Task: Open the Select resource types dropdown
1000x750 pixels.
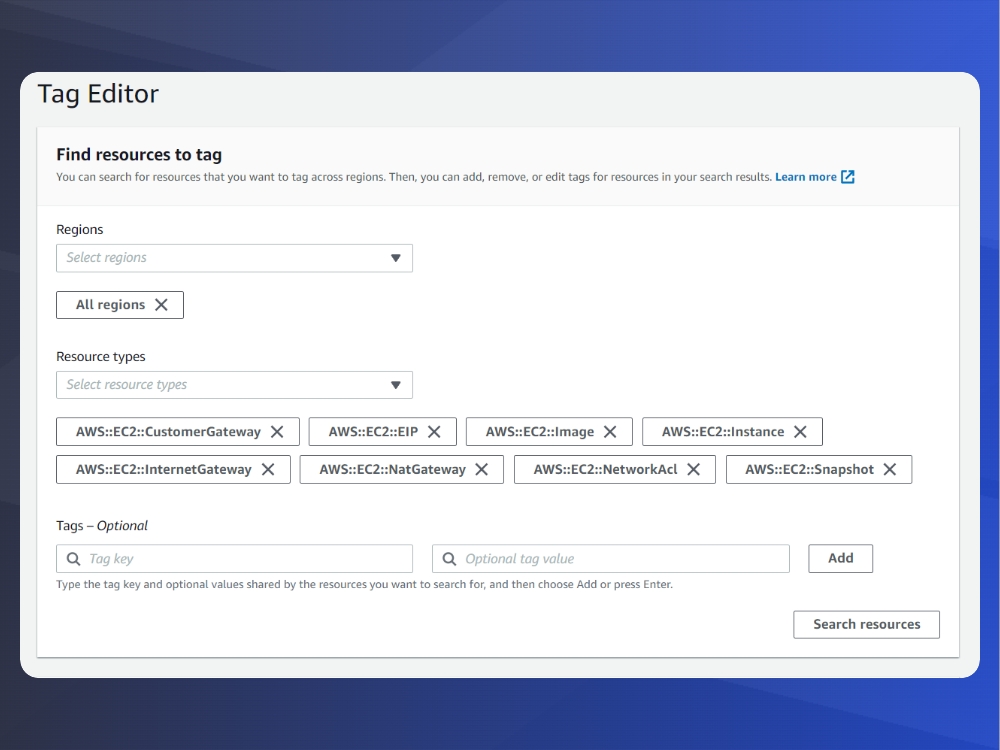Action: 234,385
